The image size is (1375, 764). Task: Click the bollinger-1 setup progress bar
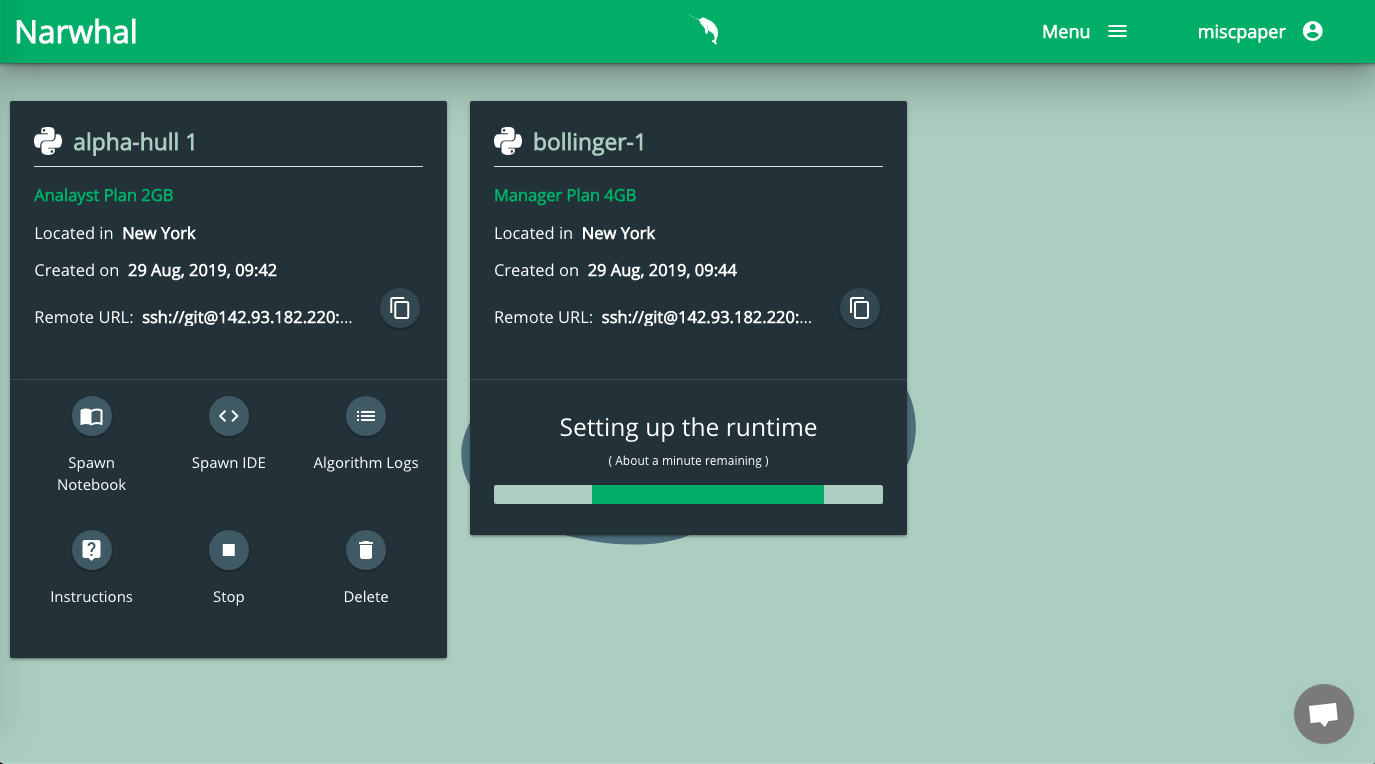688,494
